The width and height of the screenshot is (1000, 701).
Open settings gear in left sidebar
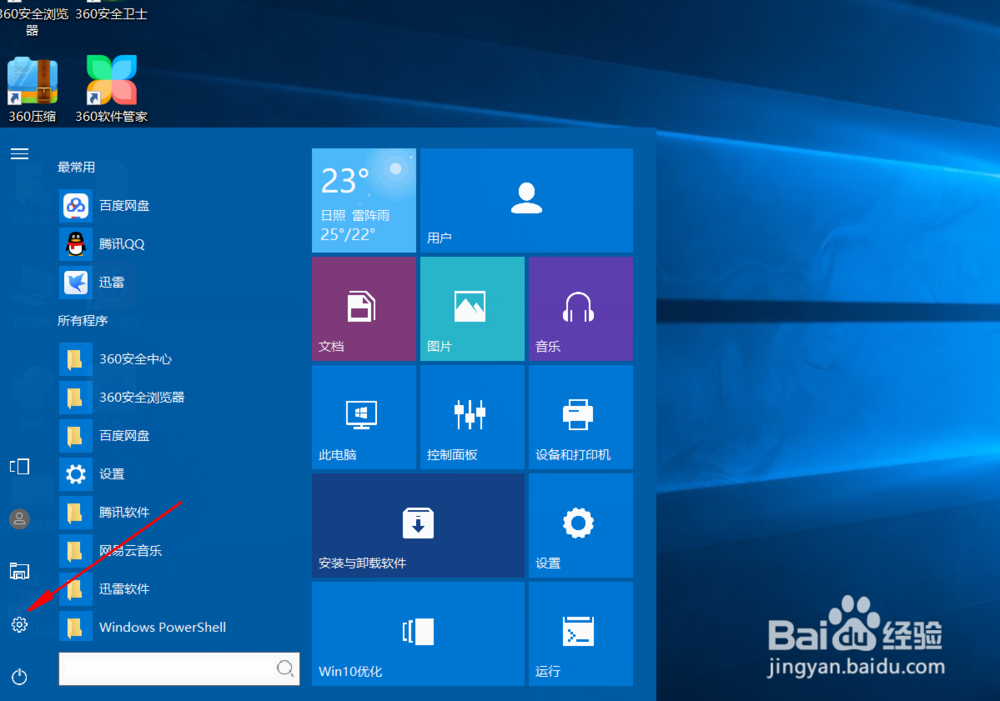tap(19, 624)
